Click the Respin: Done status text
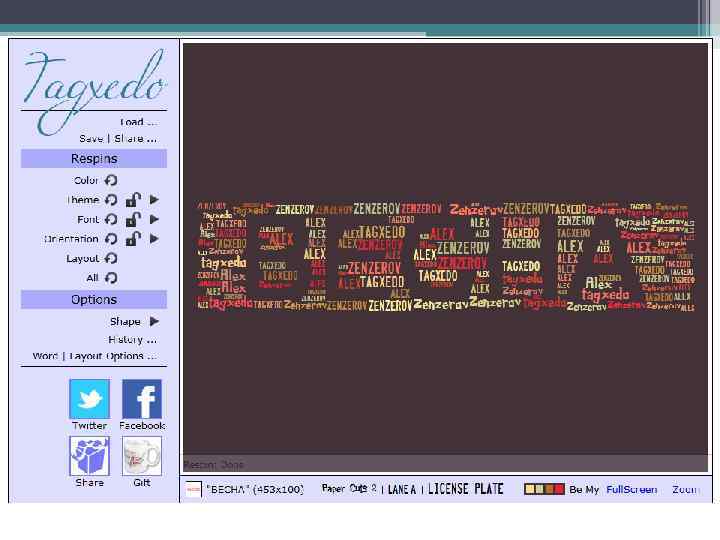Viewport: 720px width, 540px height. (214, 465)
